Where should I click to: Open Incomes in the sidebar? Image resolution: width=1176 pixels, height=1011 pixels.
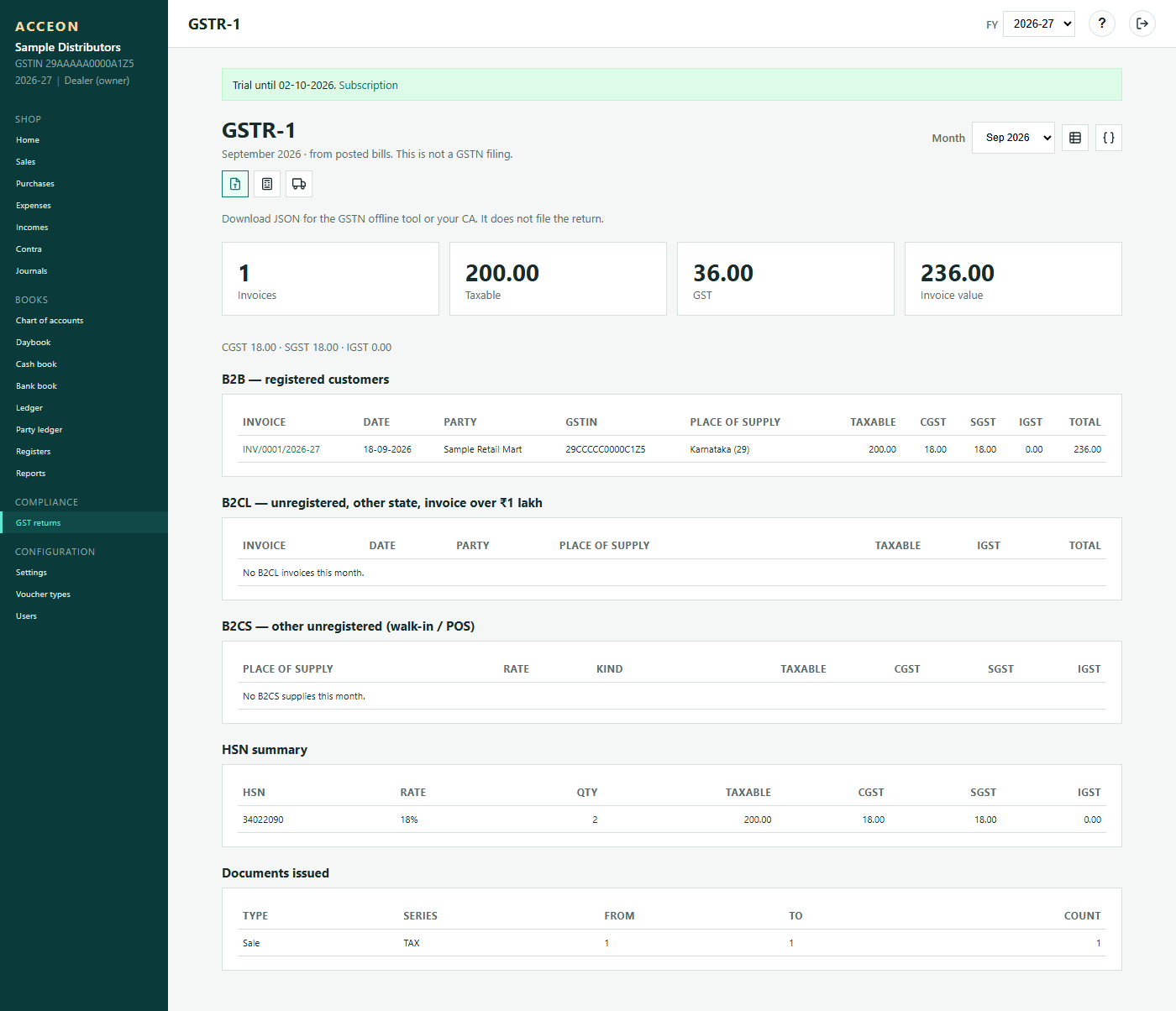click(x=84, y=228)
